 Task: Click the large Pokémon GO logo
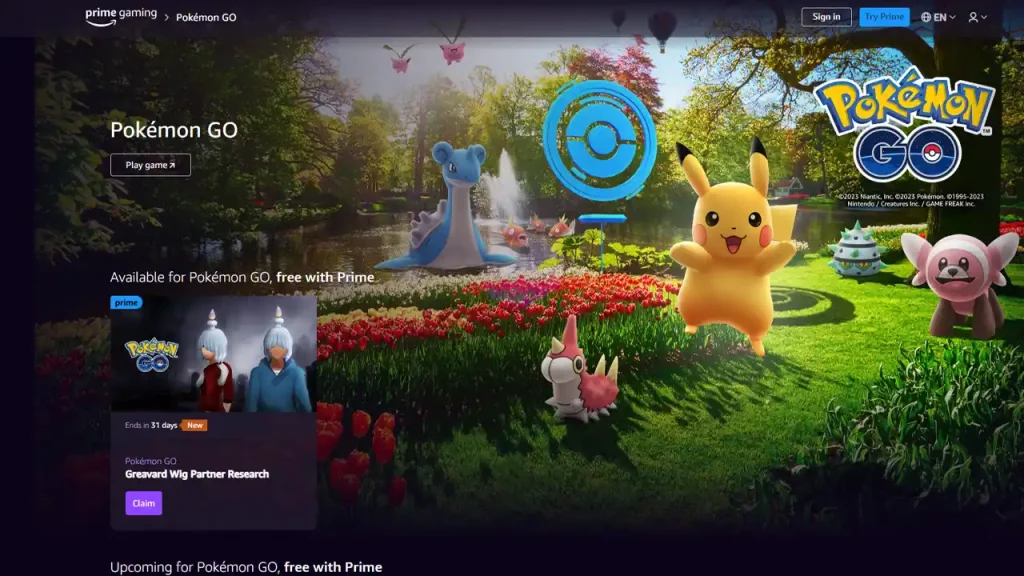pos(904,125)
